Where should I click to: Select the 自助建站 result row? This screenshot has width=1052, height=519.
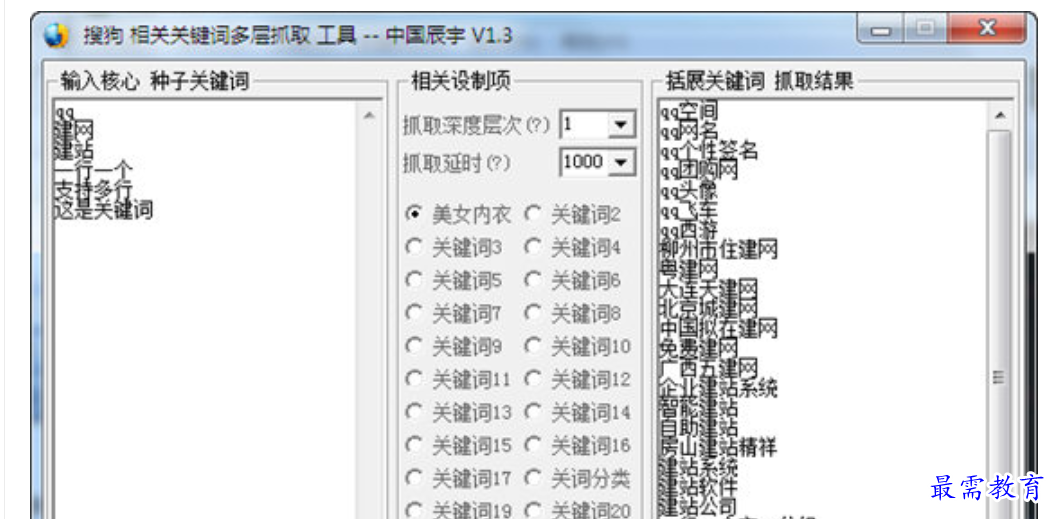tap(698, 428)
